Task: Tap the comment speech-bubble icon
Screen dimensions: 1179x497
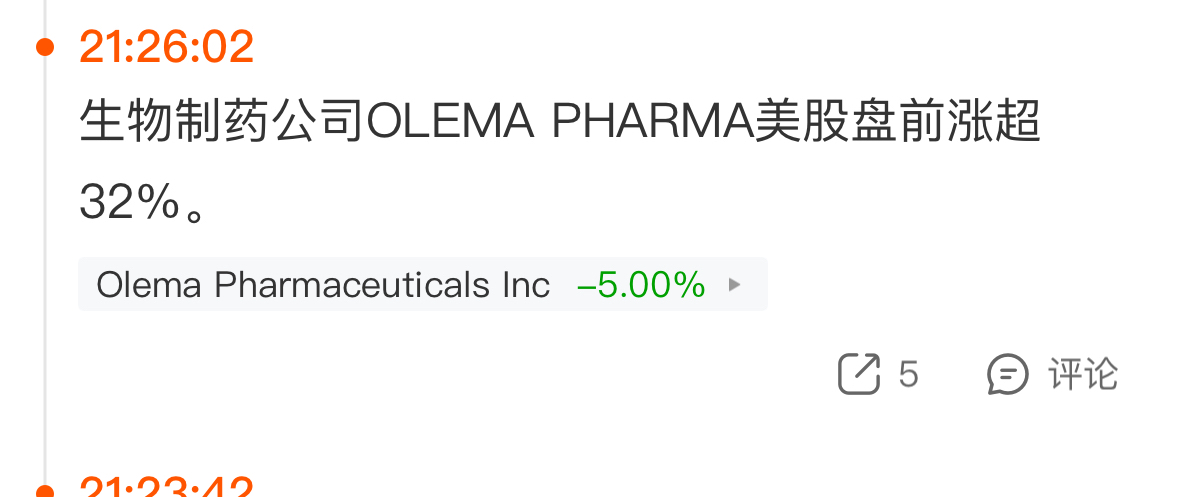Action: (x=1007, y=374)
